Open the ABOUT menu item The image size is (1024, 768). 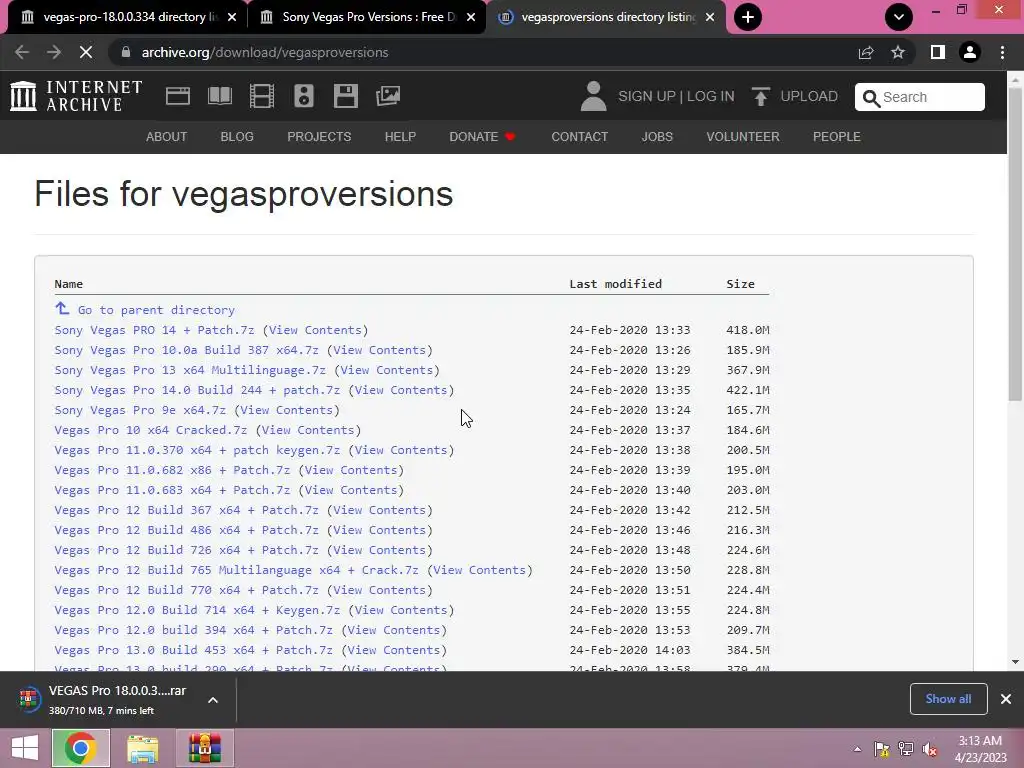pos(167,136)
